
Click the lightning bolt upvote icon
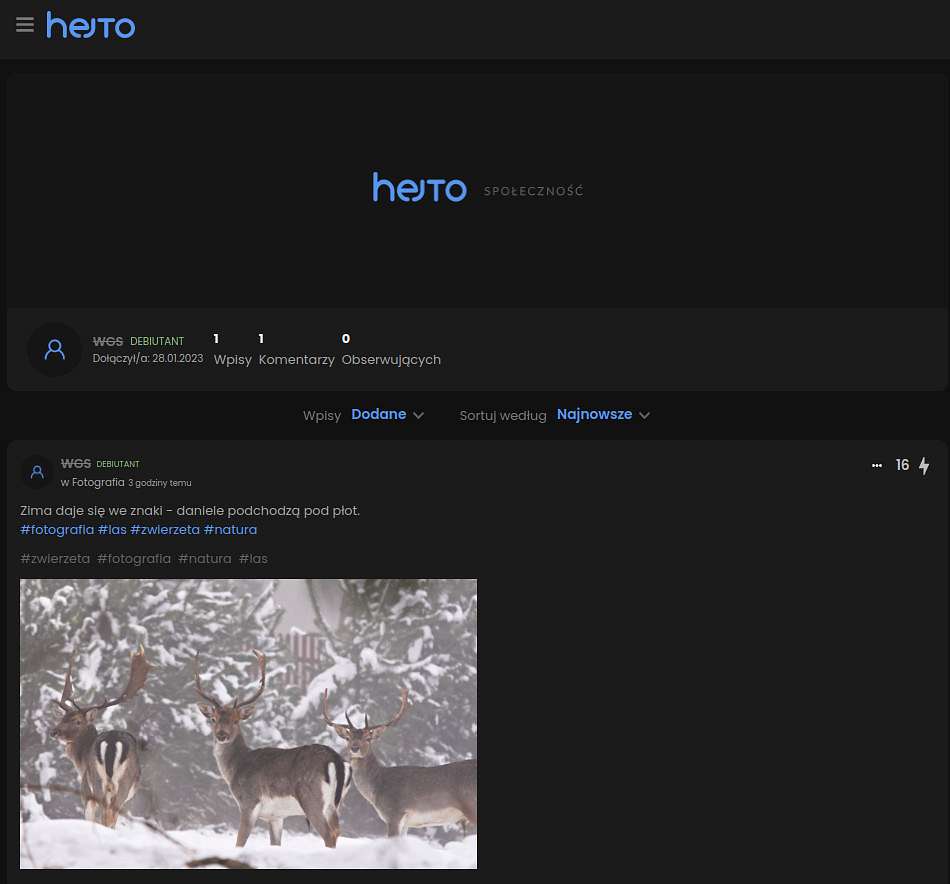(x=924, y=465)
